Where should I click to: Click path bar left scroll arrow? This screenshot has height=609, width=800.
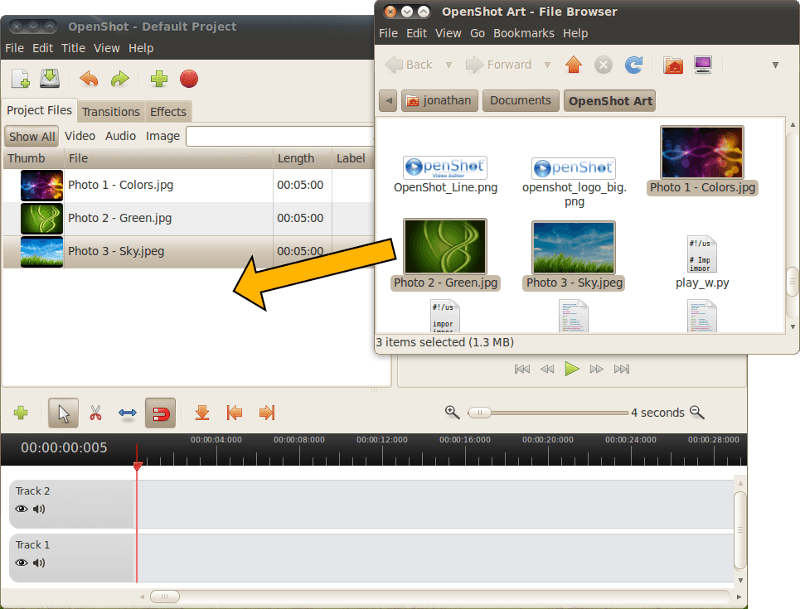point(388,100)
